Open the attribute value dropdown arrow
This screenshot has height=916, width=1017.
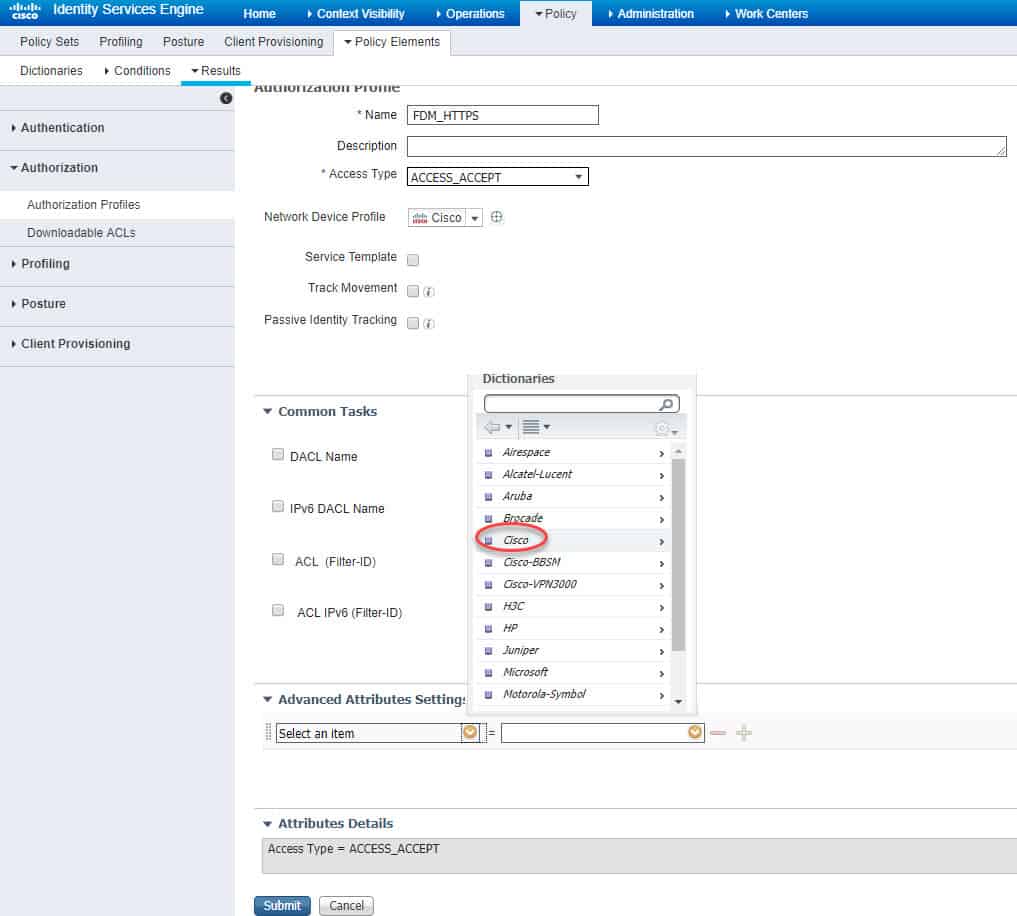click(695, 732)
